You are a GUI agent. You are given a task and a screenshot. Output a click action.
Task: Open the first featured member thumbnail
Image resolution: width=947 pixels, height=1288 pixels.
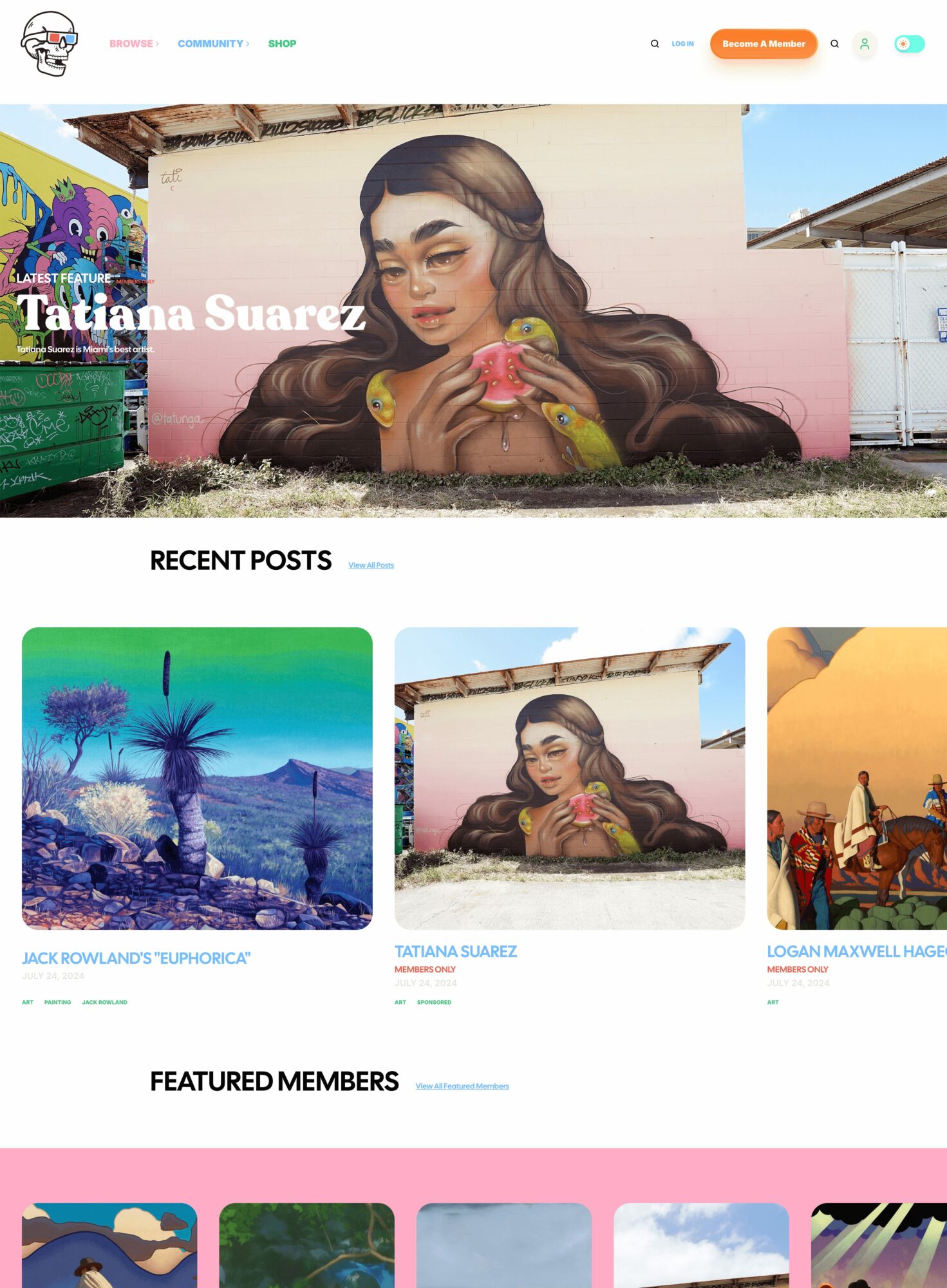click(x=109, y=1245)
